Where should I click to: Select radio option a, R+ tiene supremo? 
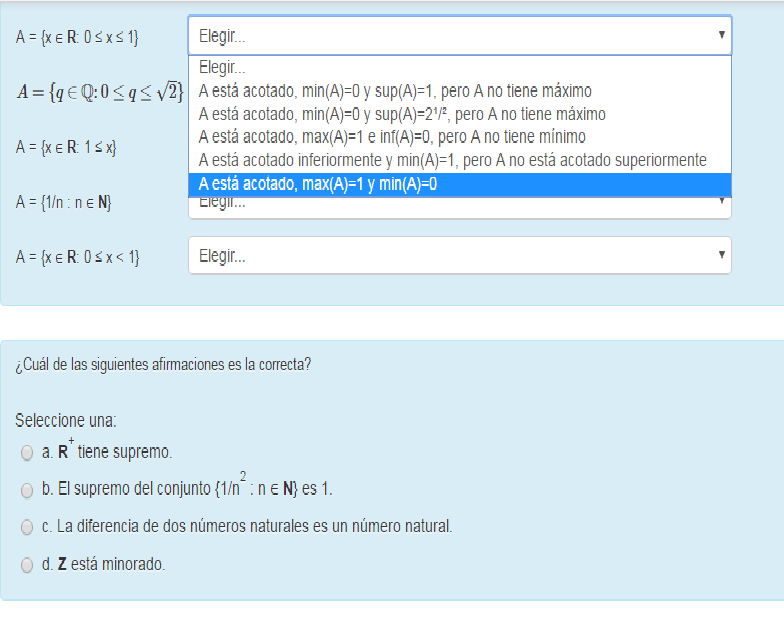26,453
